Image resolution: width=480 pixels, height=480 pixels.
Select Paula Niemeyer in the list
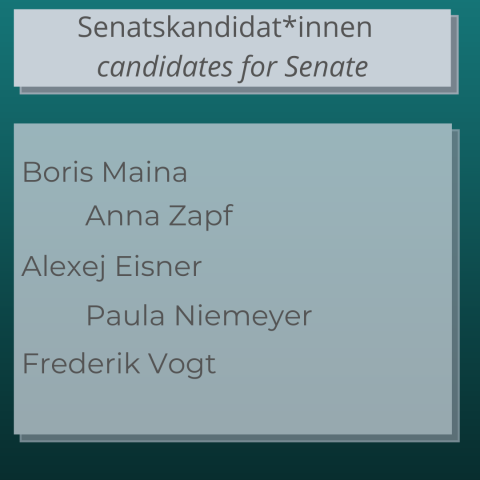point(199,316)
